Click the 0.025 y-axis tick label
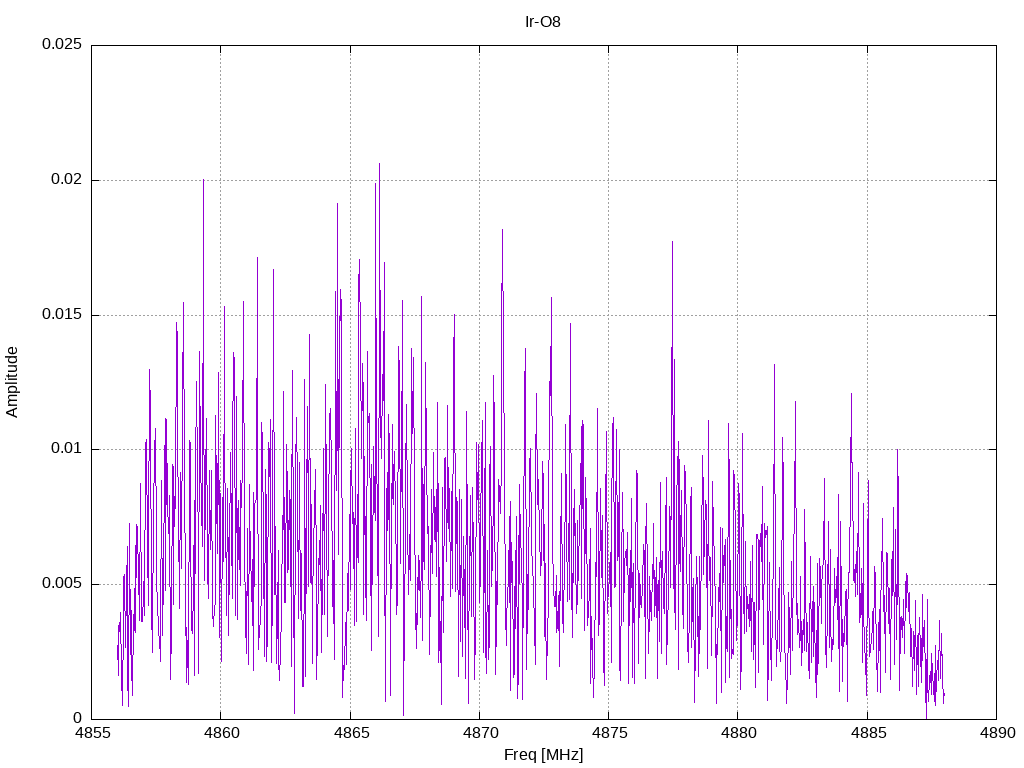This screenshot has height=768, width=1024. [62, 44]
